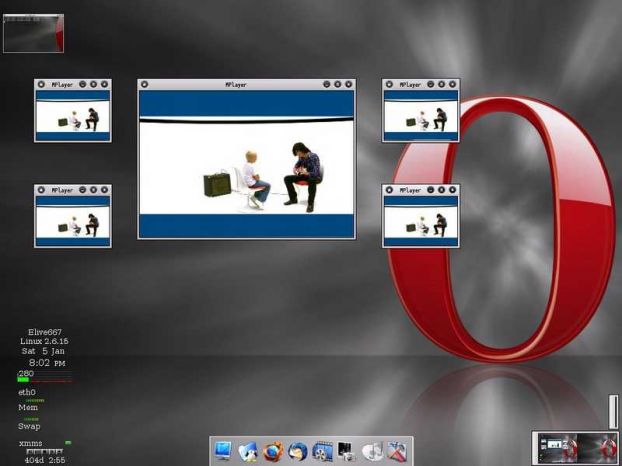622x466 pixels.
Task: Focus the video in the large center MPlayer window
Action: 246,164
